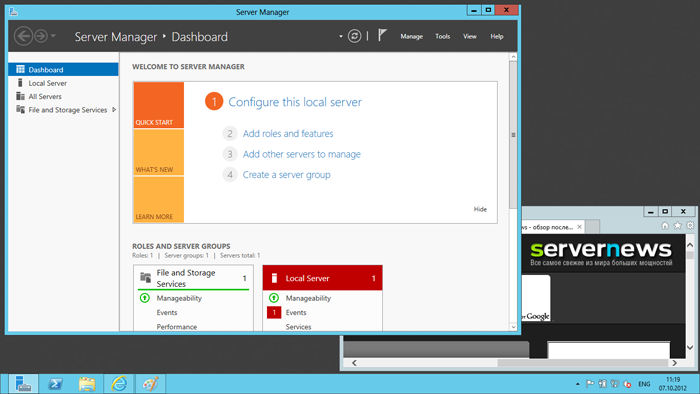Click ENG language indicator in tray
The height and width of the screenshot is (394, 700).
pos(644,384)
